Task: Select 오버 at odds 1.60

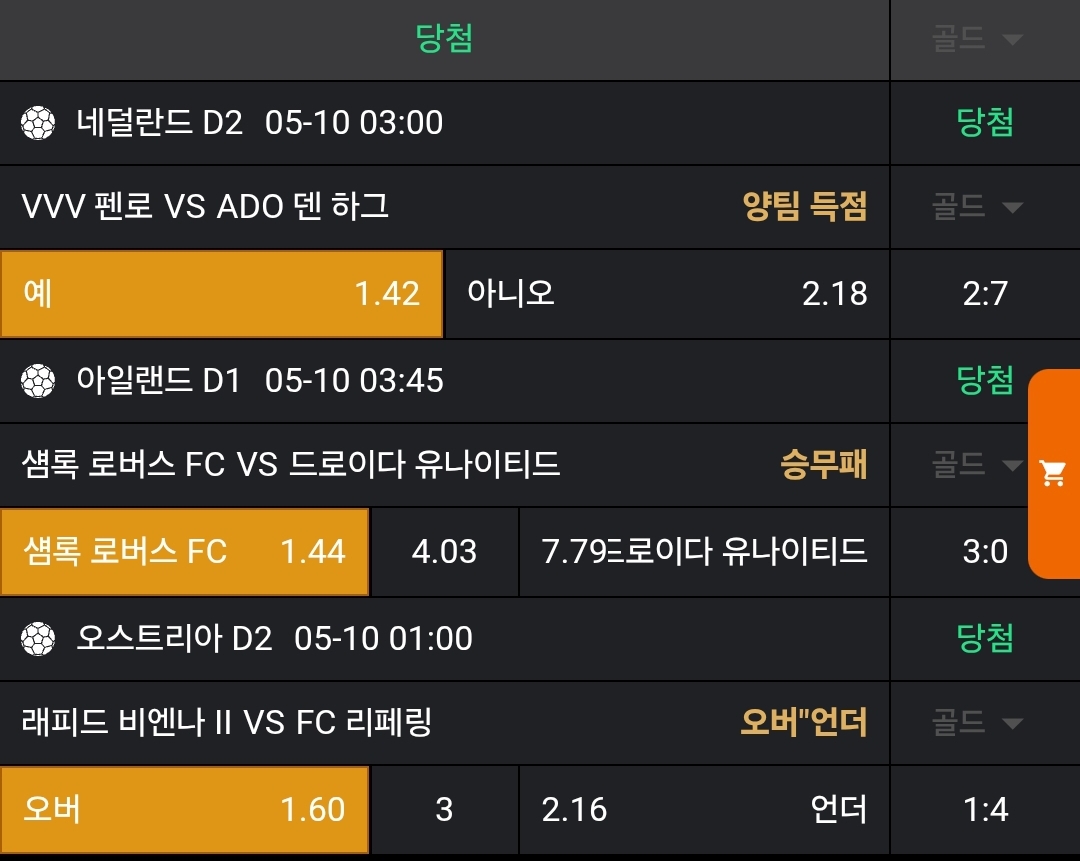Action: [184, 809]
